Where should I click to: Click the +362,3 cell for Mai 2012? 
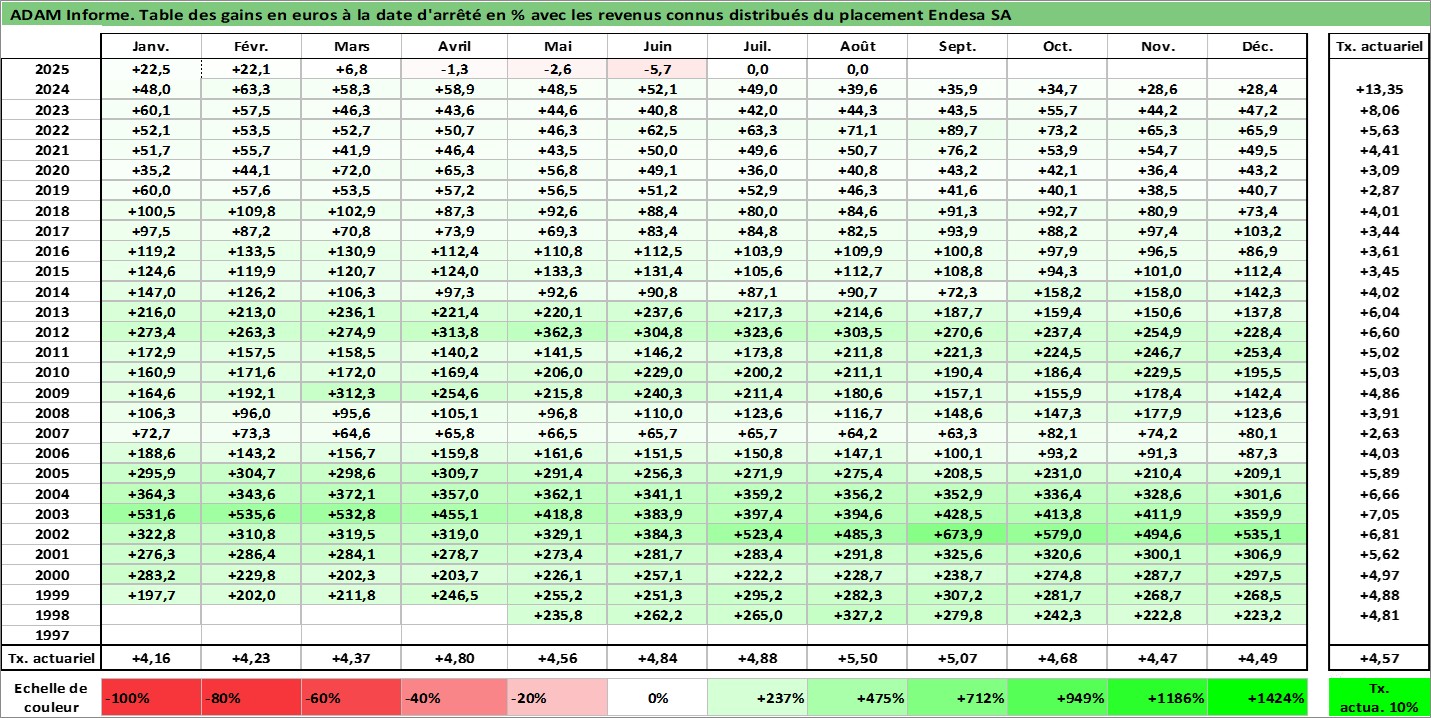click(557, 332)
